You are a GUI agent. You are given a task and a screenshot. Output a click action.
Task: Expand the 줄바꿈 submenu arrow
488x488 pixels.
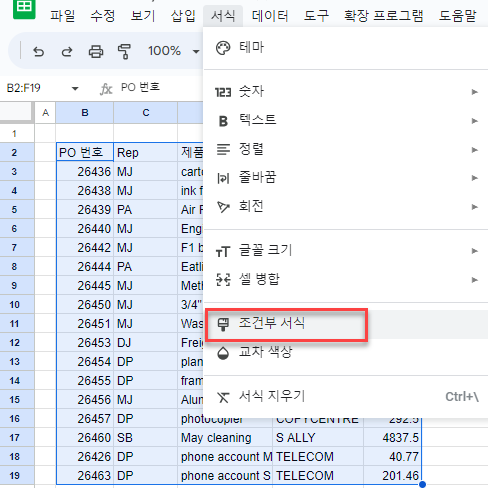click(x=475, y=178)
